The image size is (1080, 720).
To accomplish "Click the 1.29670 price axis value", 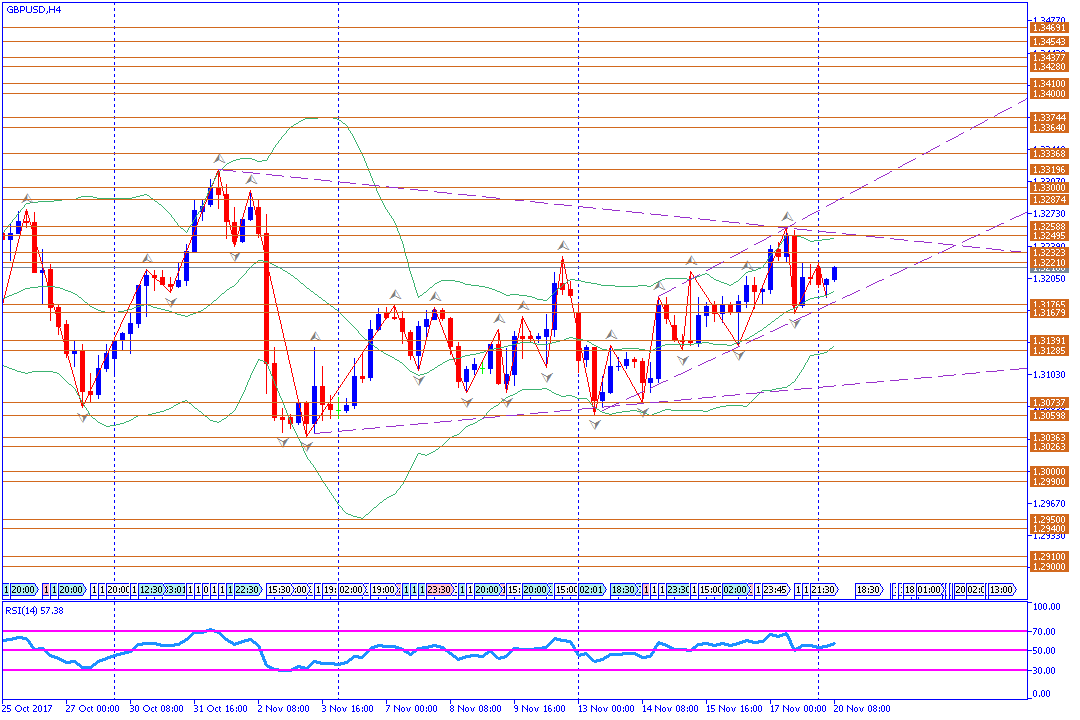I will (x=1049, y=504).
